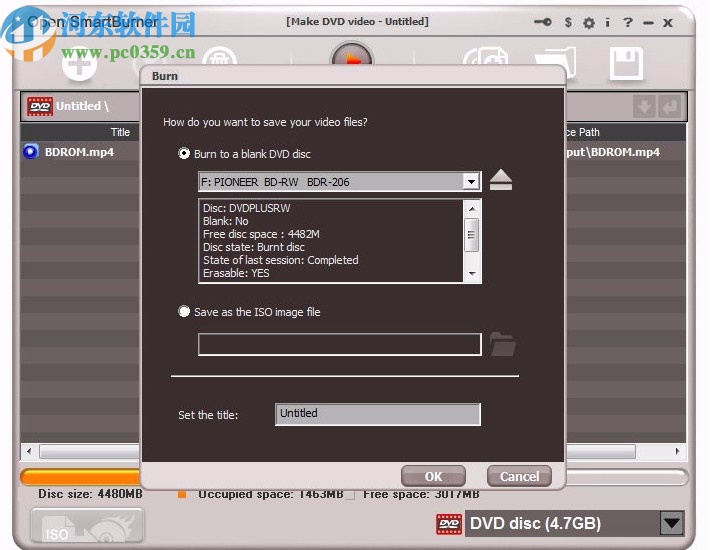Image resolution: width=710 pixels, height=550 pixels.
Task: Click the DVD icon by disc type selector
Action: click(x=449, y=524)
